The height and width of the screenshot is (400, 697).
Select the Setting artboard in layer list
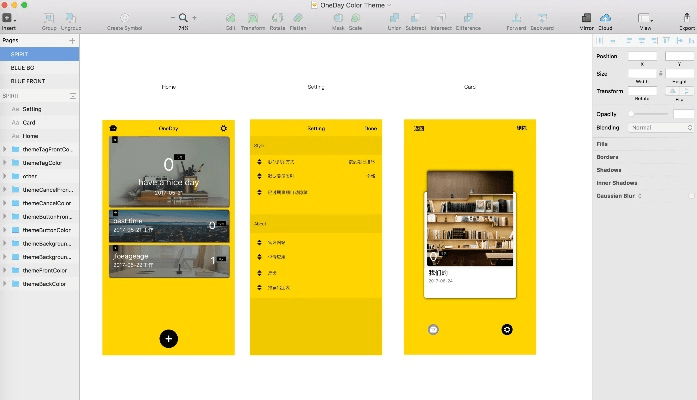[32, 108]
